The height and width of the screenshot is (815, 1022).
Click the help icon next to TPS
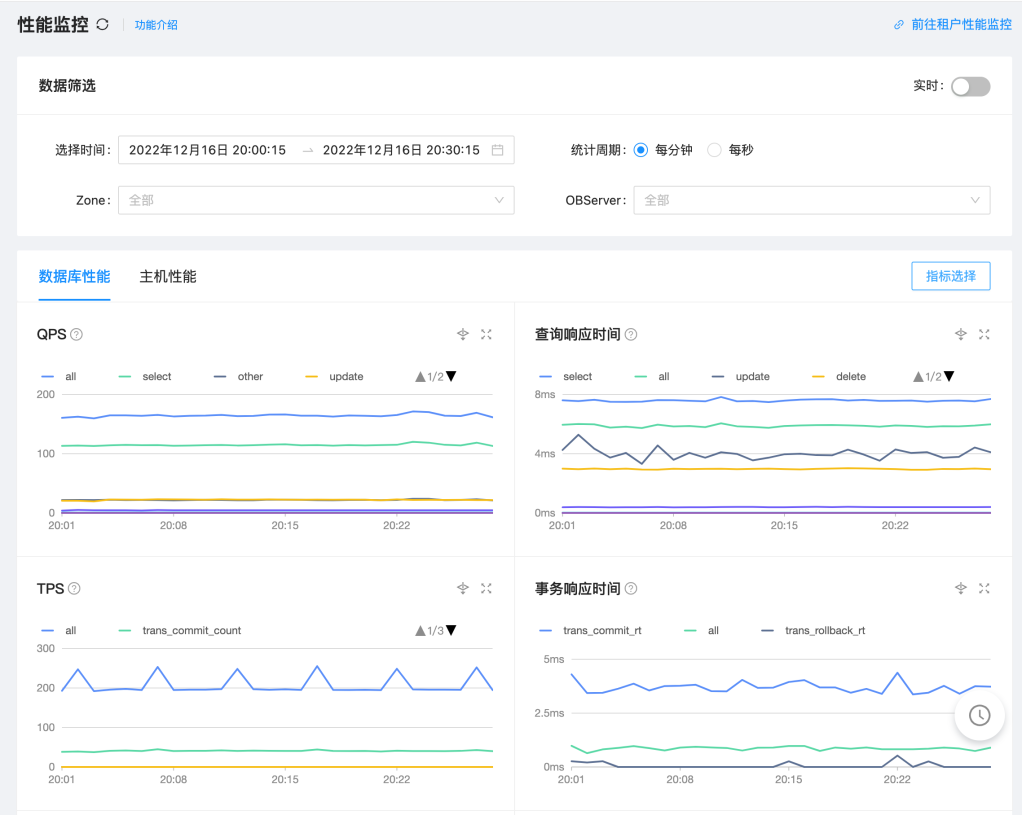pos(74,589)
